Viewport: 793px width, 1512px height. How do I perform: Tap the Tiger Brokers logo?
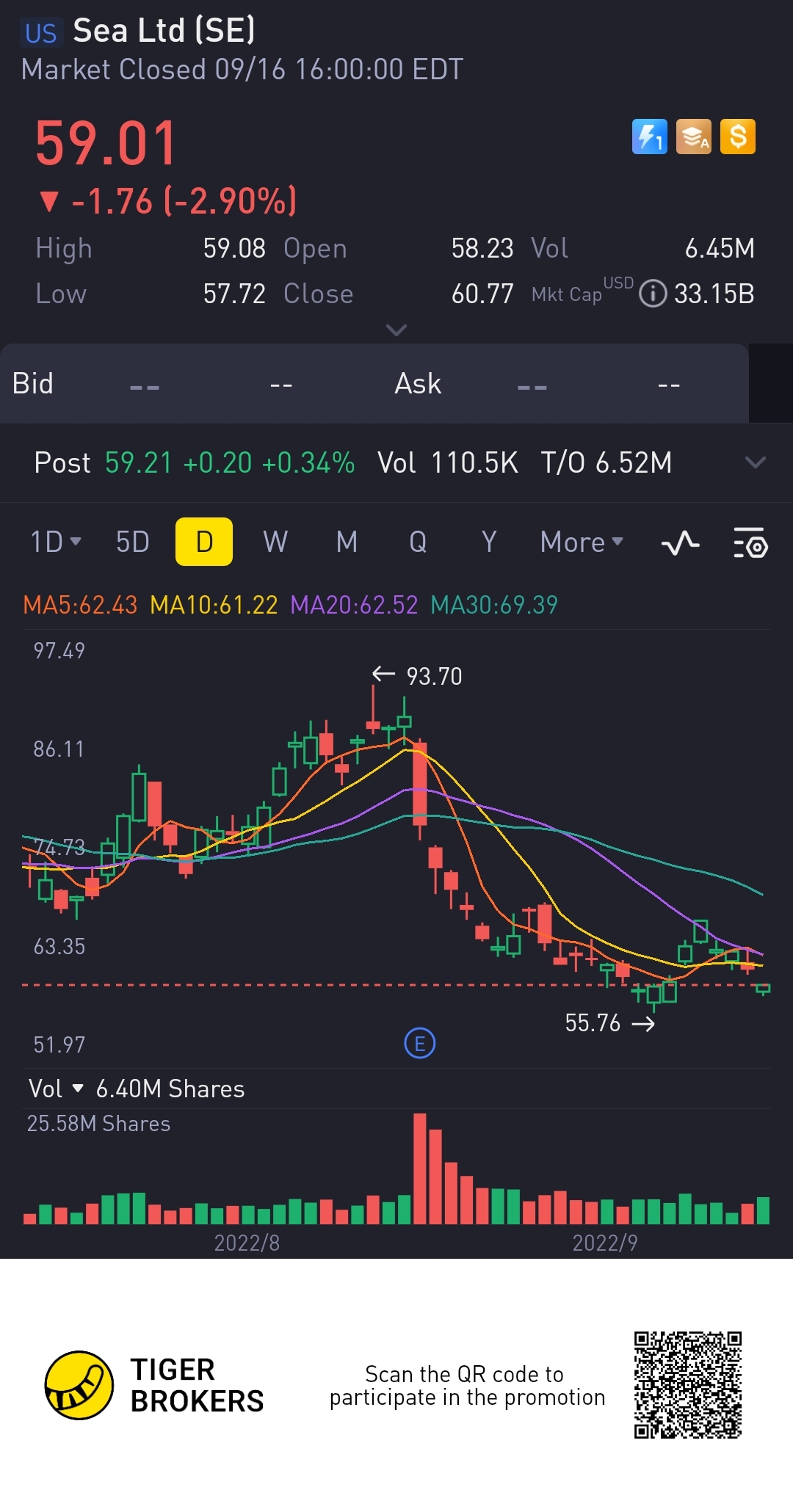coord(154,1385)
